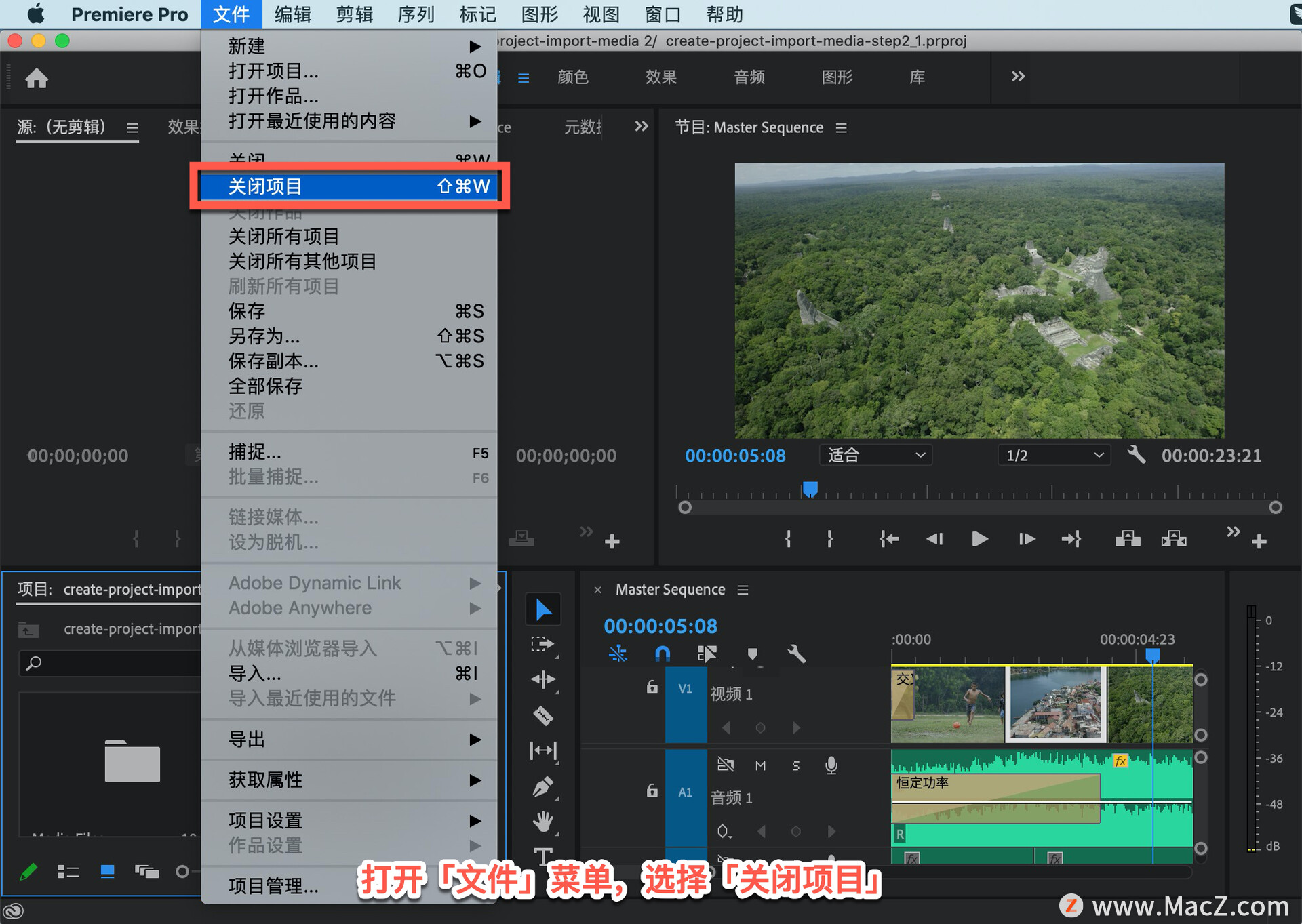Image resolution: width=1302 pixels, height=924 pixels.
Task: Solo audio track A1
Action: 795,765
